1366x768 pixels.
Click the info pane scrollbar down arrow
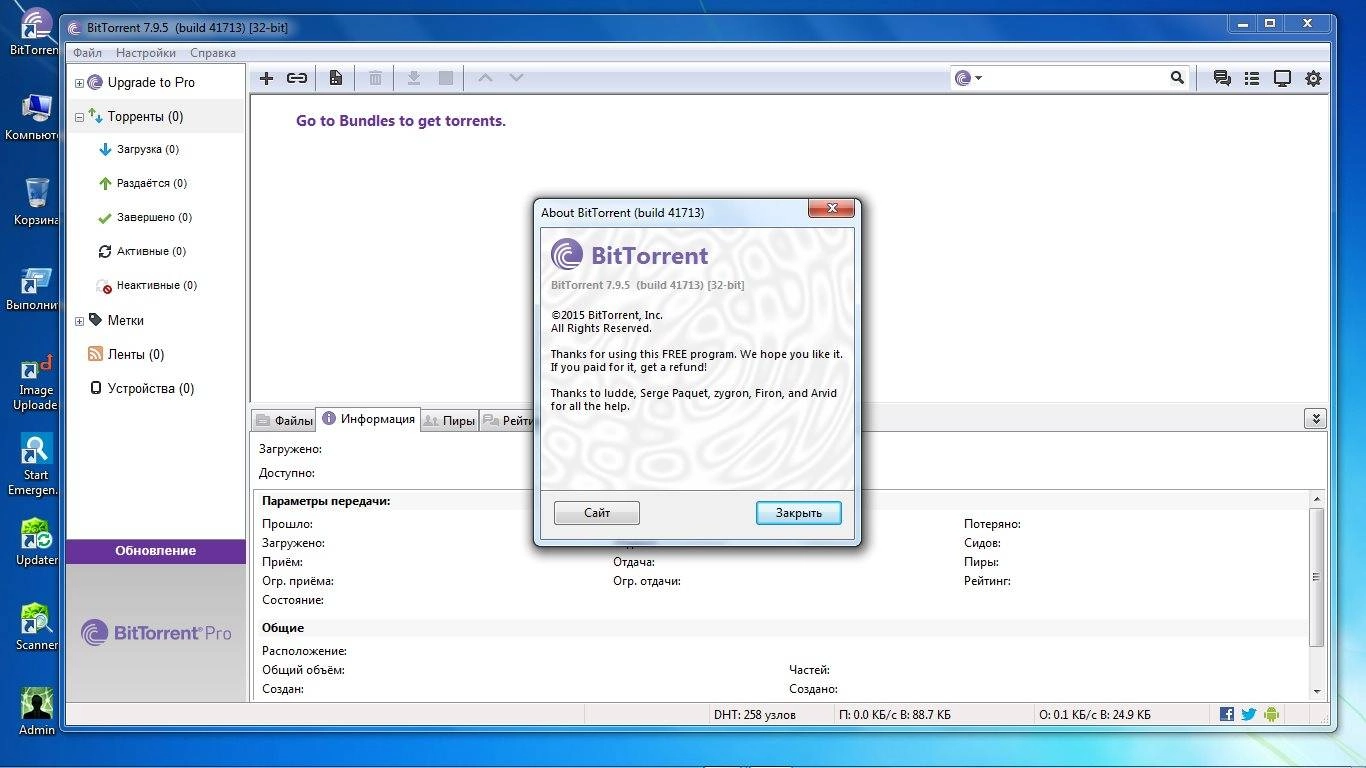pos(1317,691)
